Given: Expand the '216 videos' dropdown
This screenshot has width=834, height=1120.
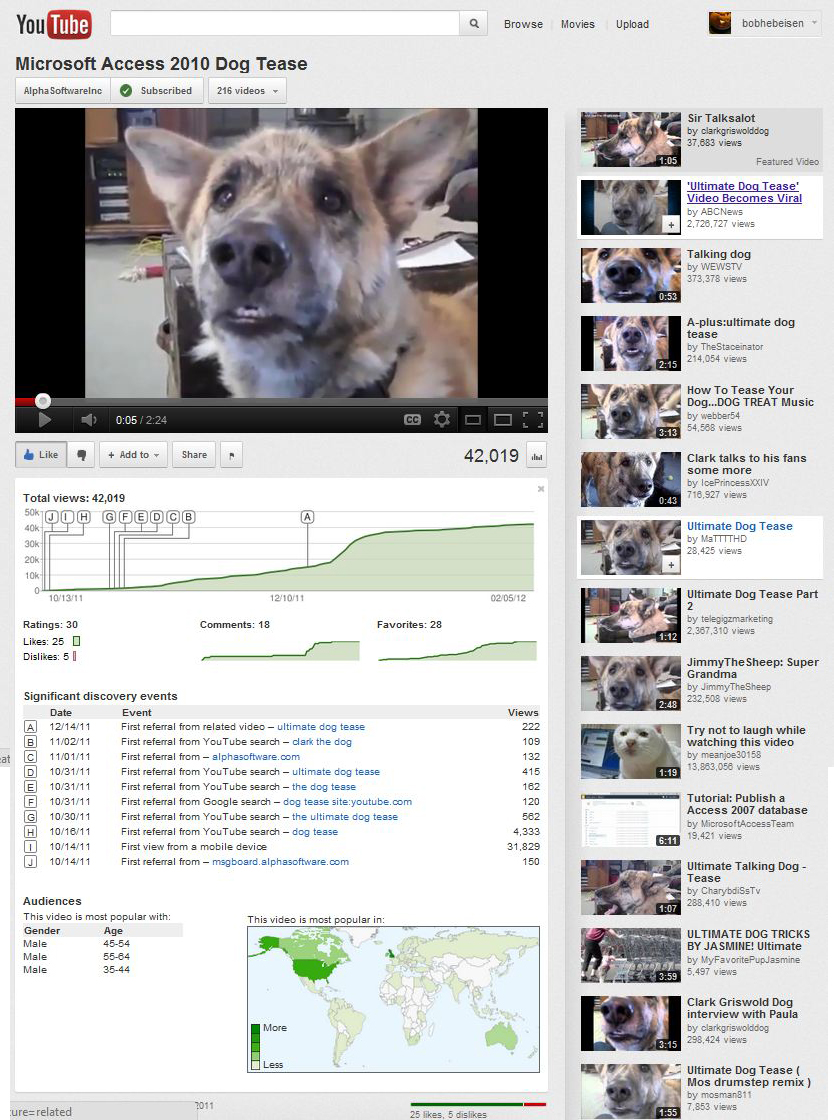Looking at the screenshot, I should [x=246, y=91].
